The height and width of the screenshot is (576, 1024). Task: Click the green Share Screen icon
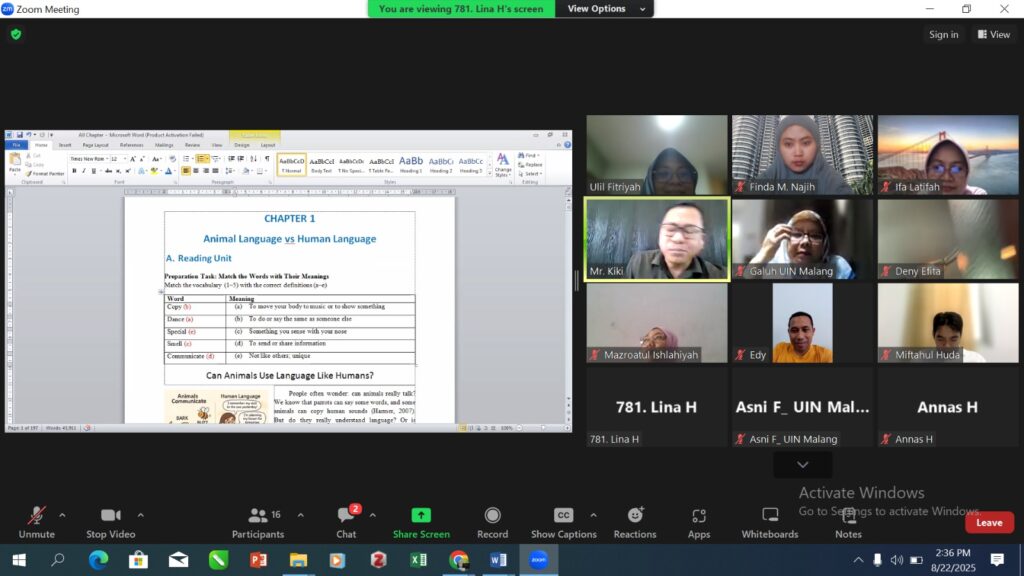(421, 515)
